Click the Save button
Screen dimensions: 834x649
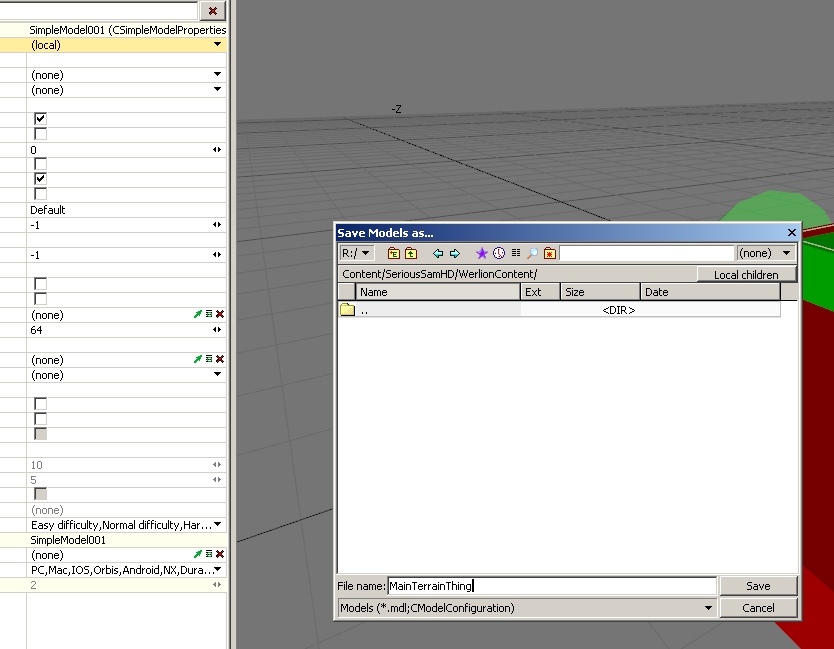758,586
